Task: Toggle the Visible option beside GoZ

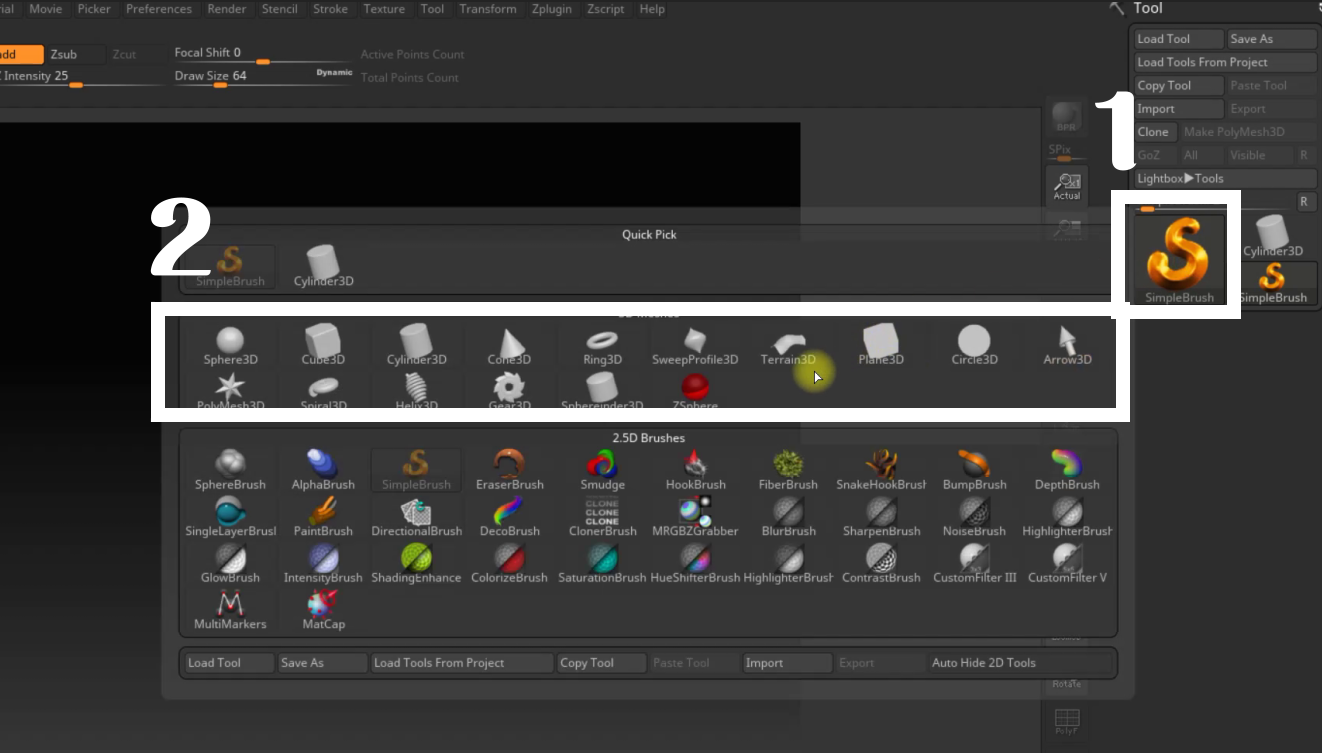Action: click(1247, 155)
